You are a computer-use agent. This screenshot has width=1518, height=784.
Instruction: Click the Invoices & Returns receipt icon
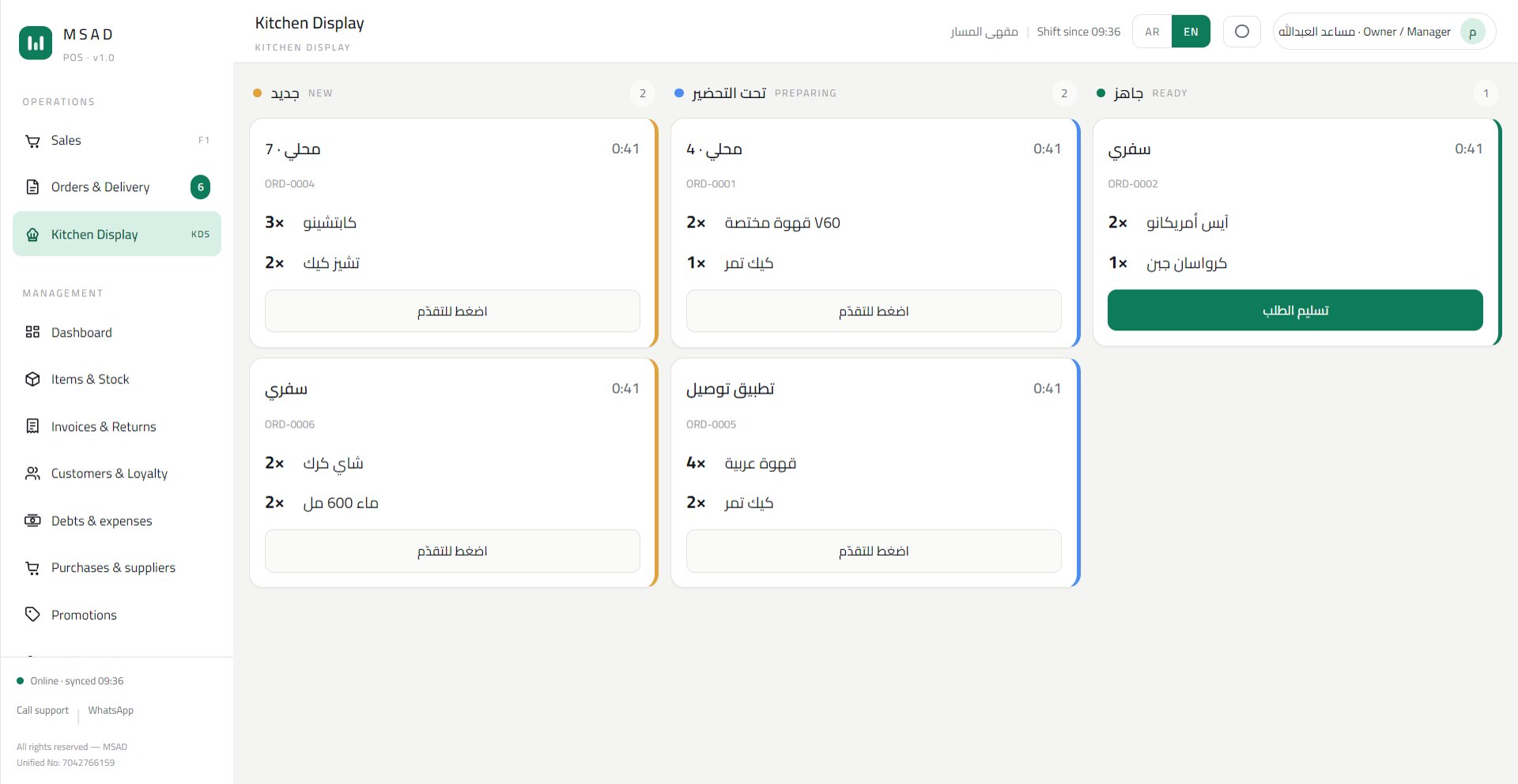[32, 427]
